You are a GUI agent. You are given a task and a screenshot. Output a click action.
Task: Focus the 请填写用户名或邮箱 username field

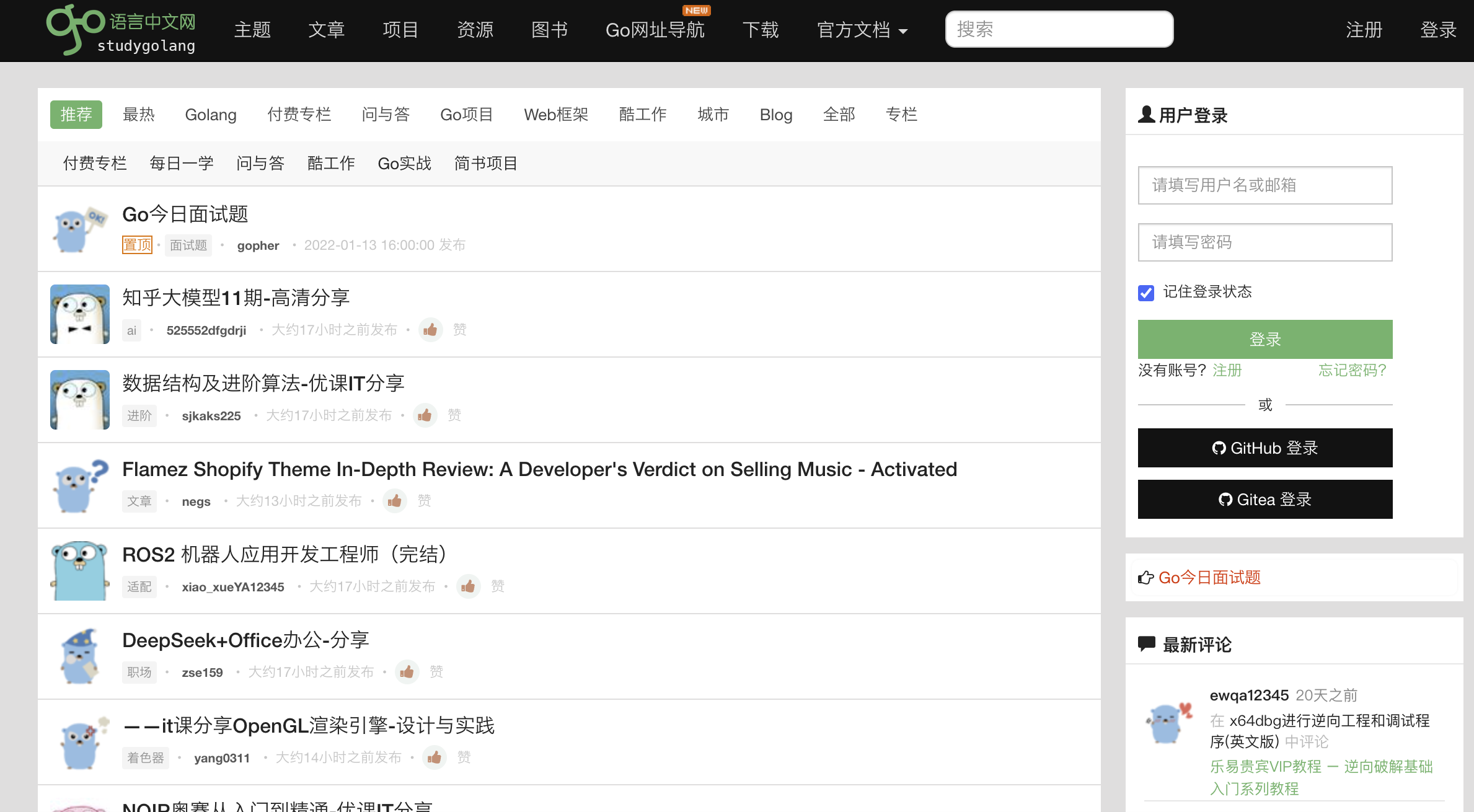1264,185
